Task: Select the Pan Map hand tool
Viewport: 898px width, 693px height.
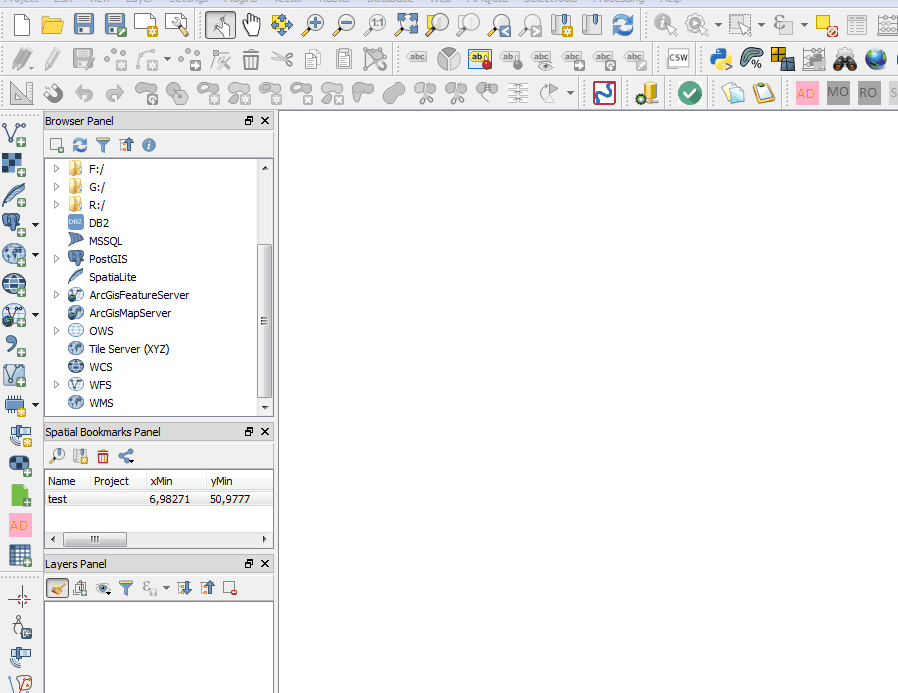Action: [x=251, y=25]
